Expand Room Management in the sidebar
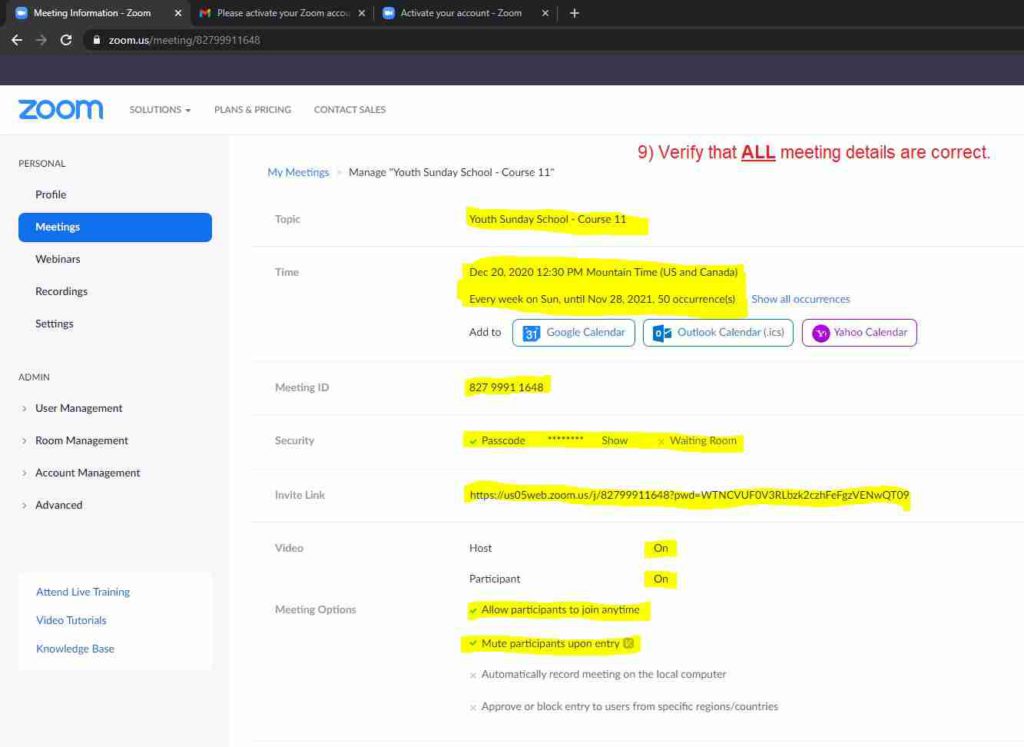1024x747 pixels. point(82,440)
